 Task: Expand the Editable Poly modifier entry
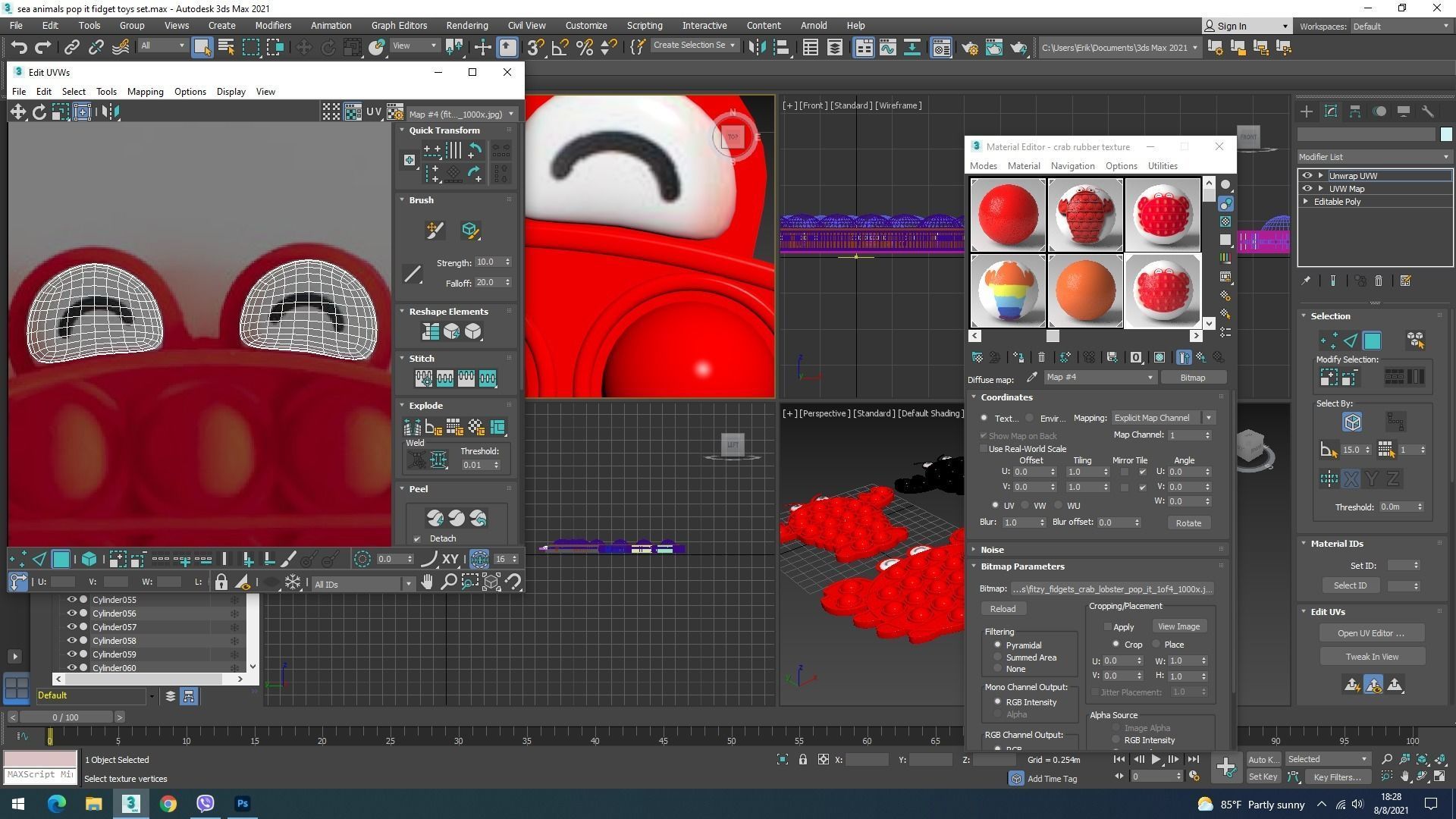[1306, 202]
